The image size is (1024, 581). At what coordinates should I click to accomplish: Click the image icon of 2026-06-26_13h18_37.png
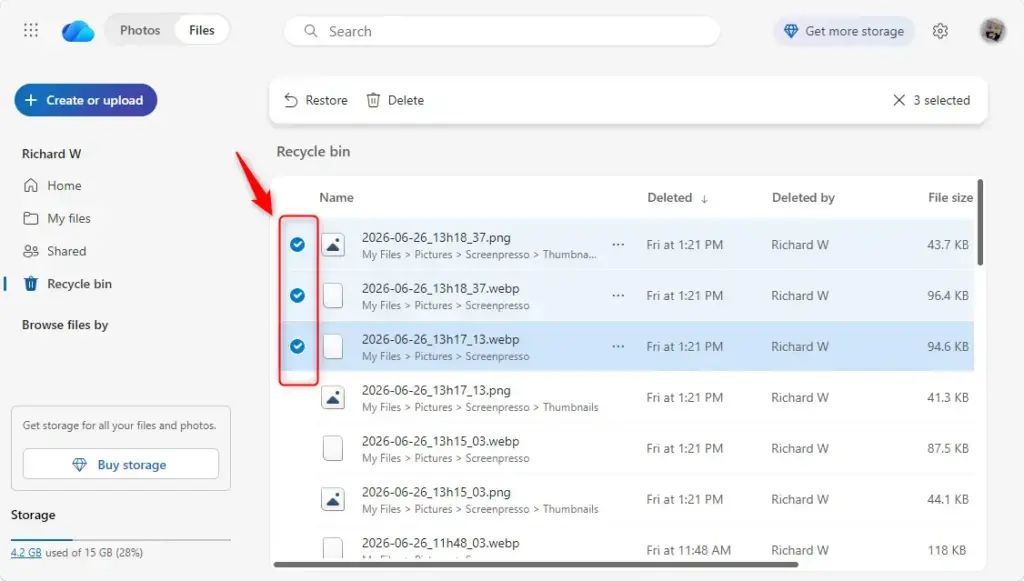click(x=333, y=245)
